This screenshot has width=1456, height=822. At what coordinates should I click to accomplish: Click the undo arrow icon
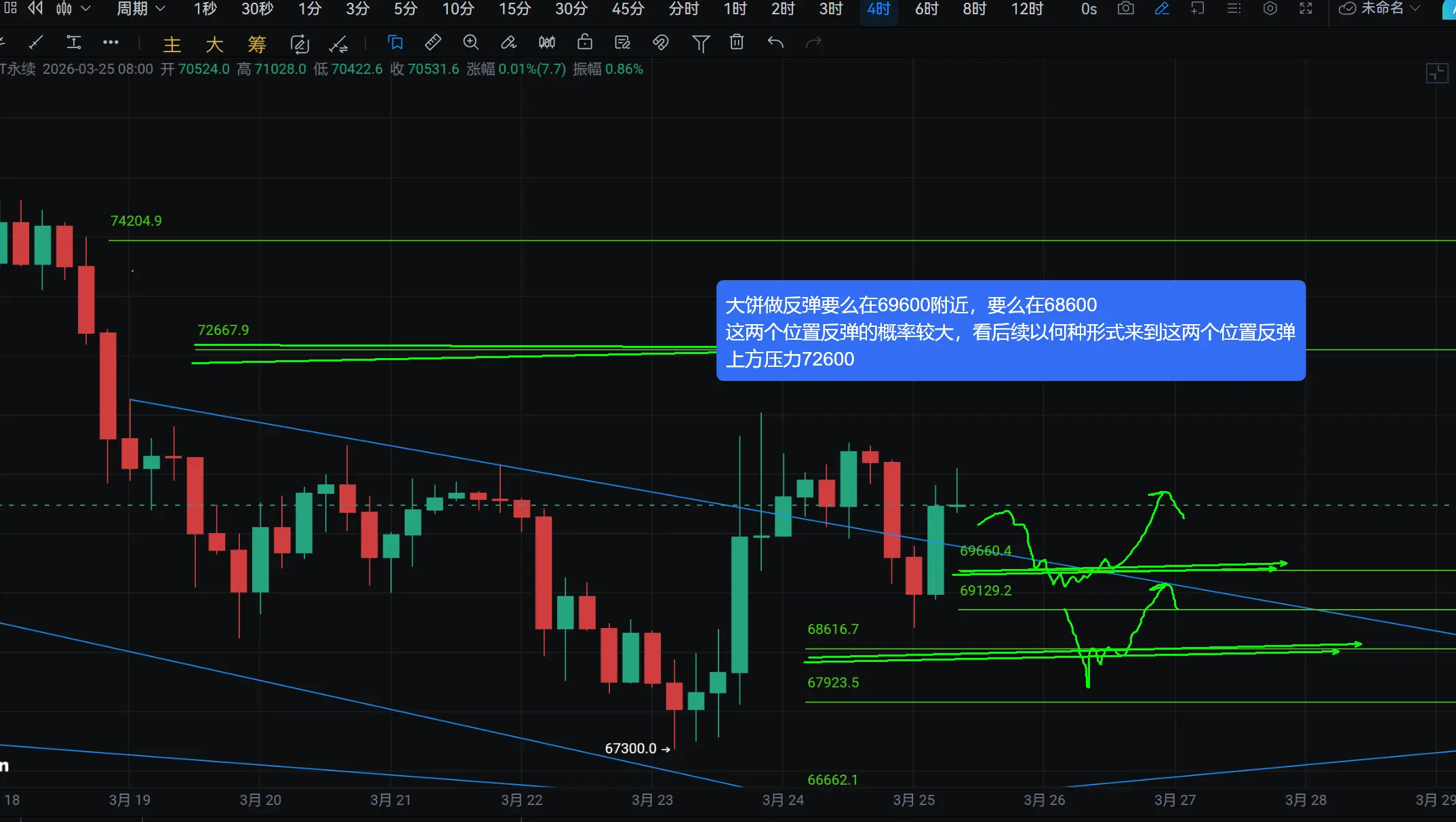pyautogui.click(x=775, y=43)
